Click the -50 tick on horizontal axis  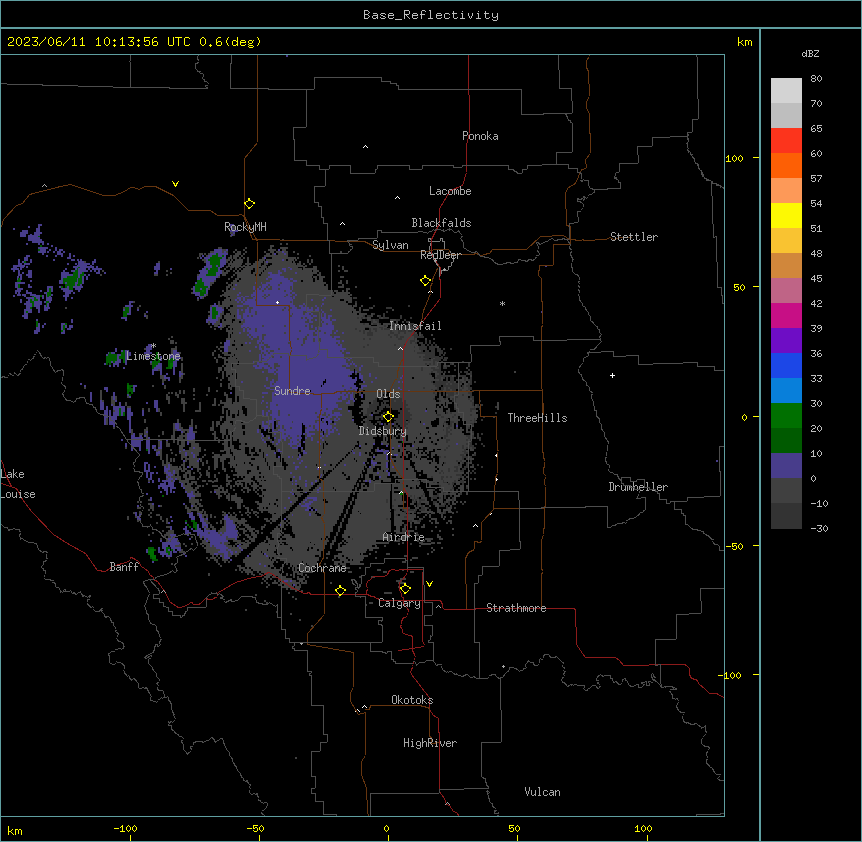[x=255, y=828]
